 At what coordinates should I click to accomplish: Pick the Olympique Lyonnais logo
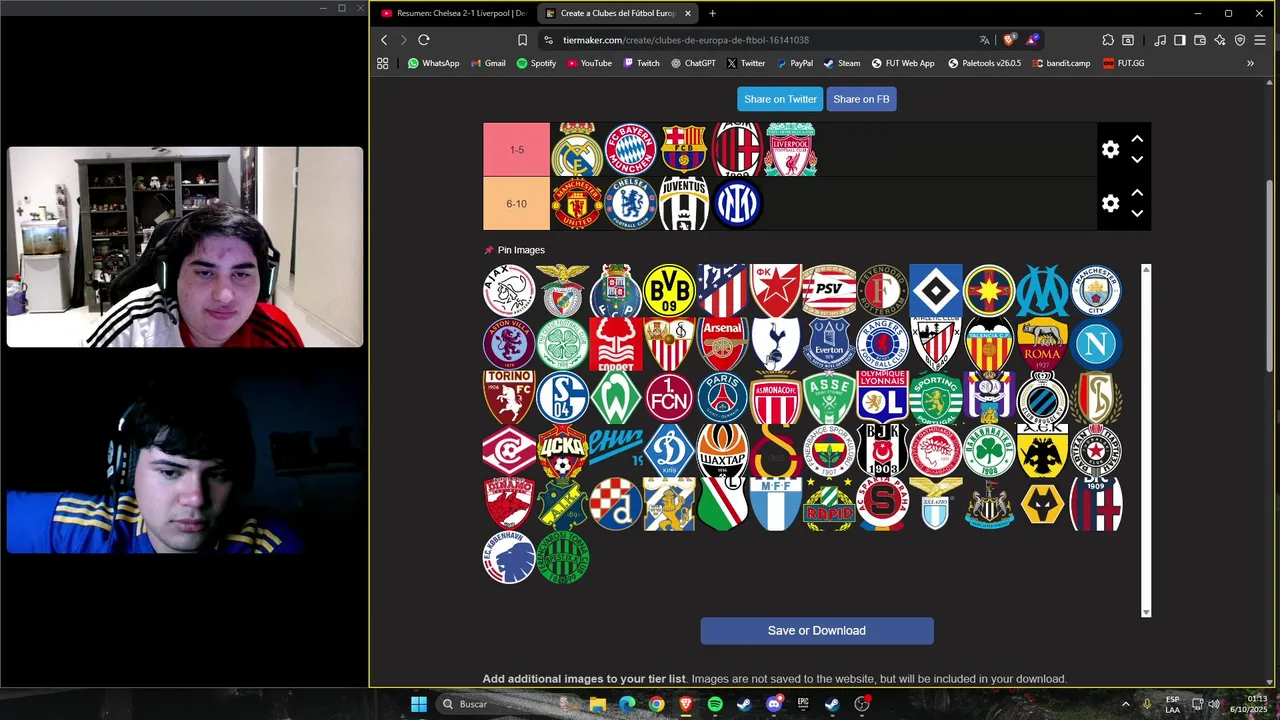[882, 397]
